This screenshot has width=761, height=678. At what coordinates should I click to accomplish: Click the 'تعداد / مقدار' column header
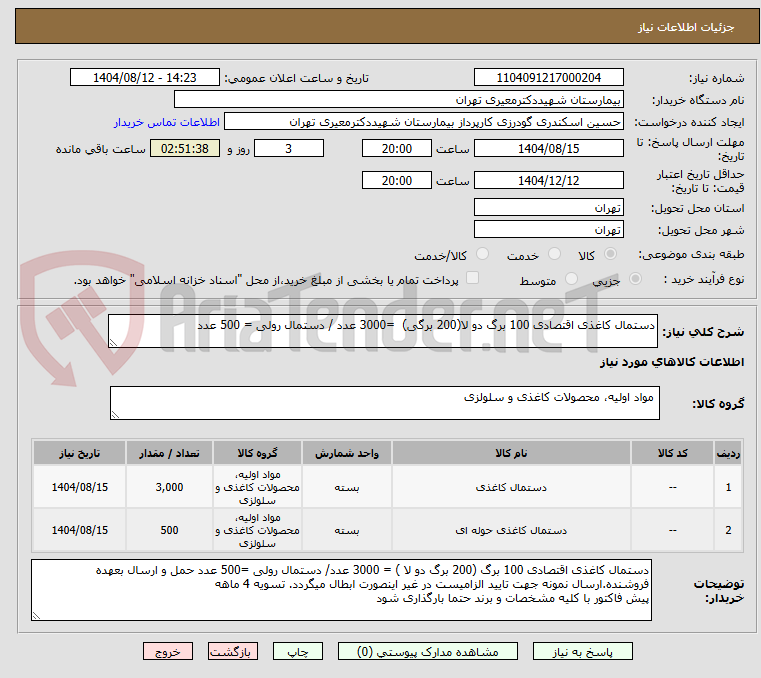click(x=169, y=453)
